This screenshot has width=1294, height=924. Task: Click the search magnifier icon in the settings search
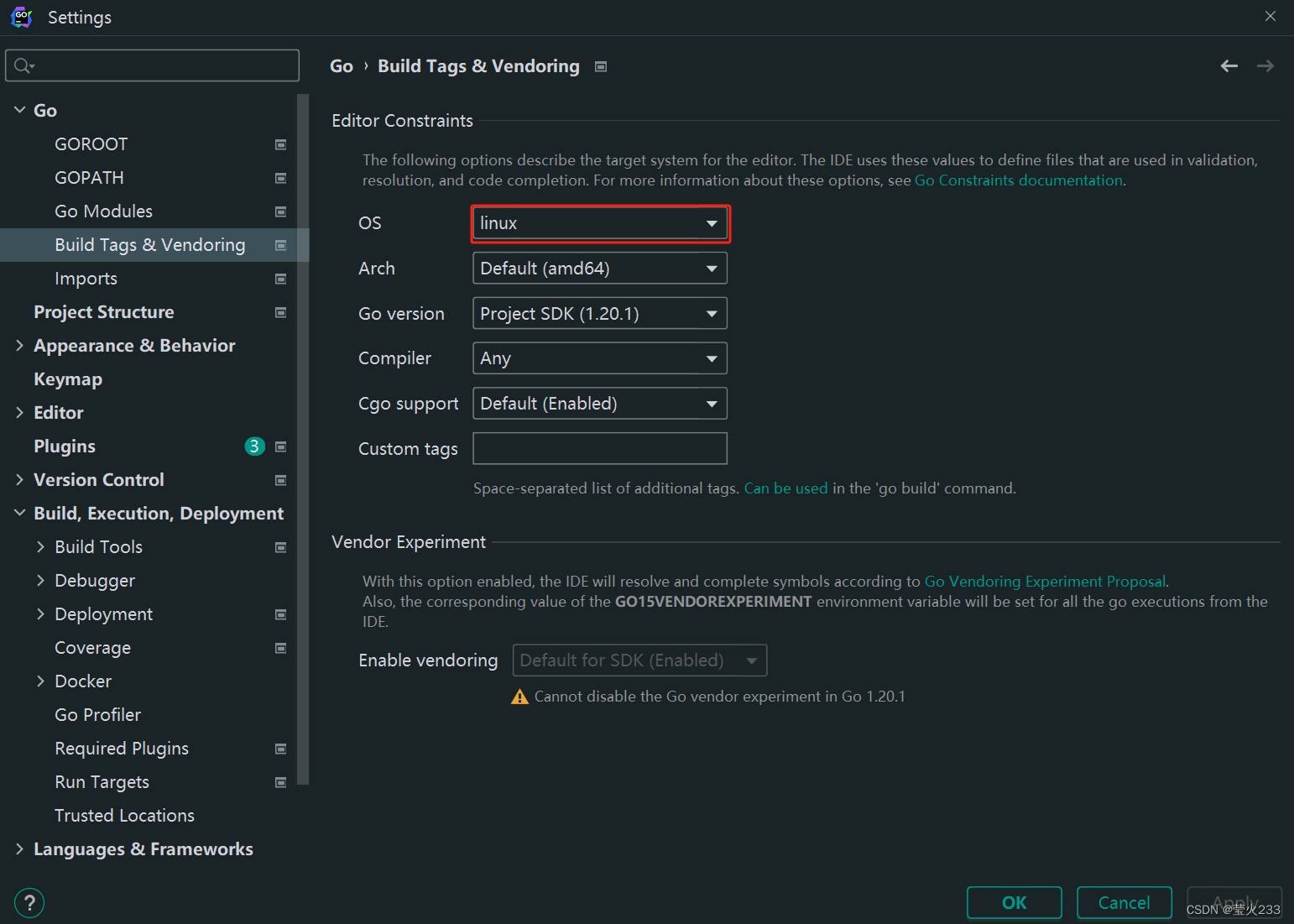(x=23, y=65)
